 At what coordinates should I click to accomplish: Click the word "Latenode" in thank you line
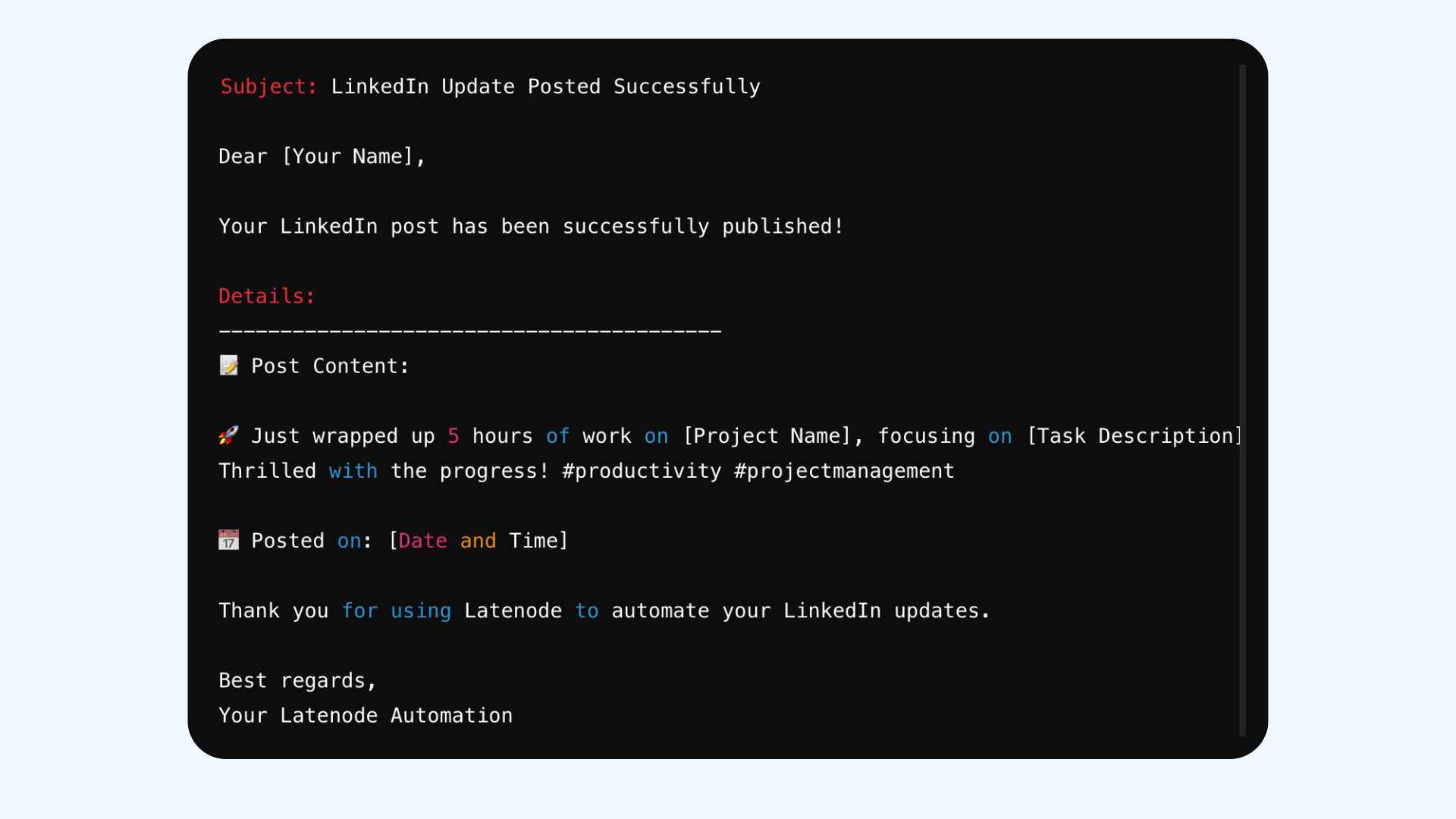click(x=513, y=610)
